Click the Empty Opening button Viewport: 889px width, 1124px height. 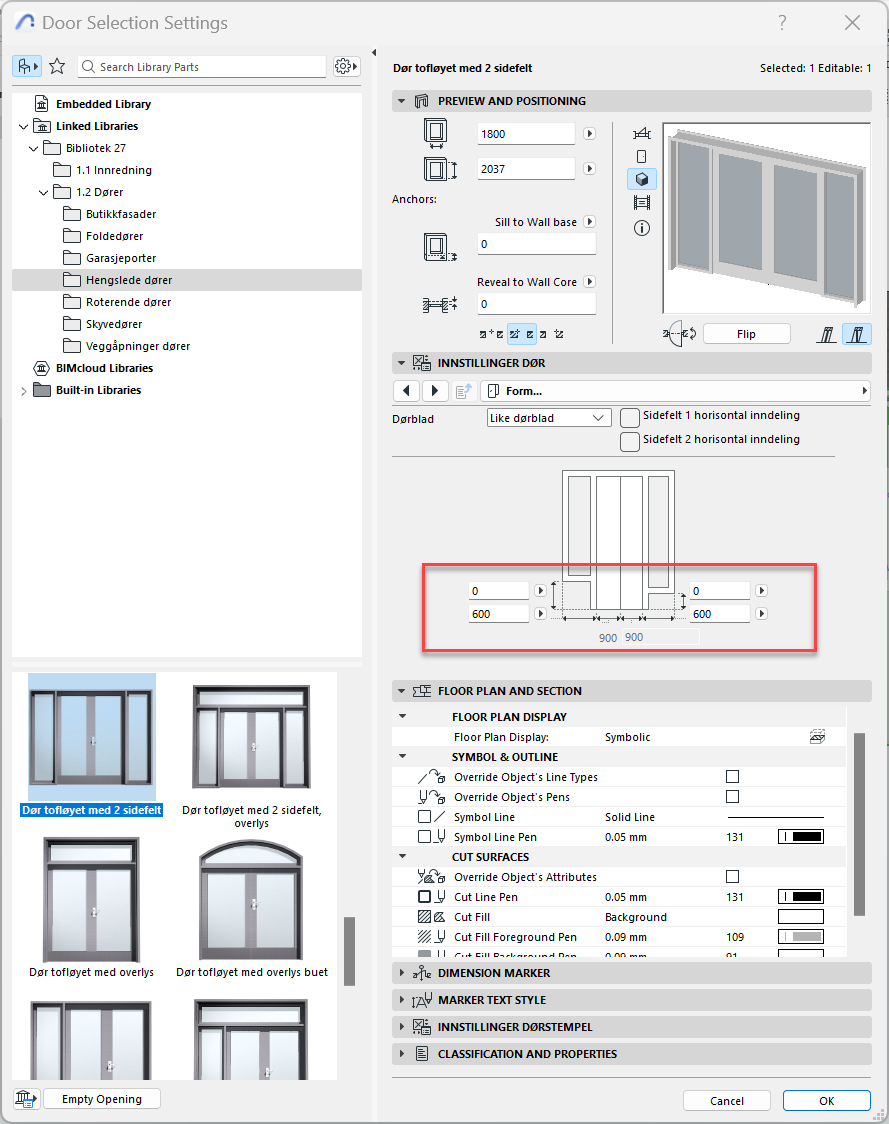[102, 1099]
